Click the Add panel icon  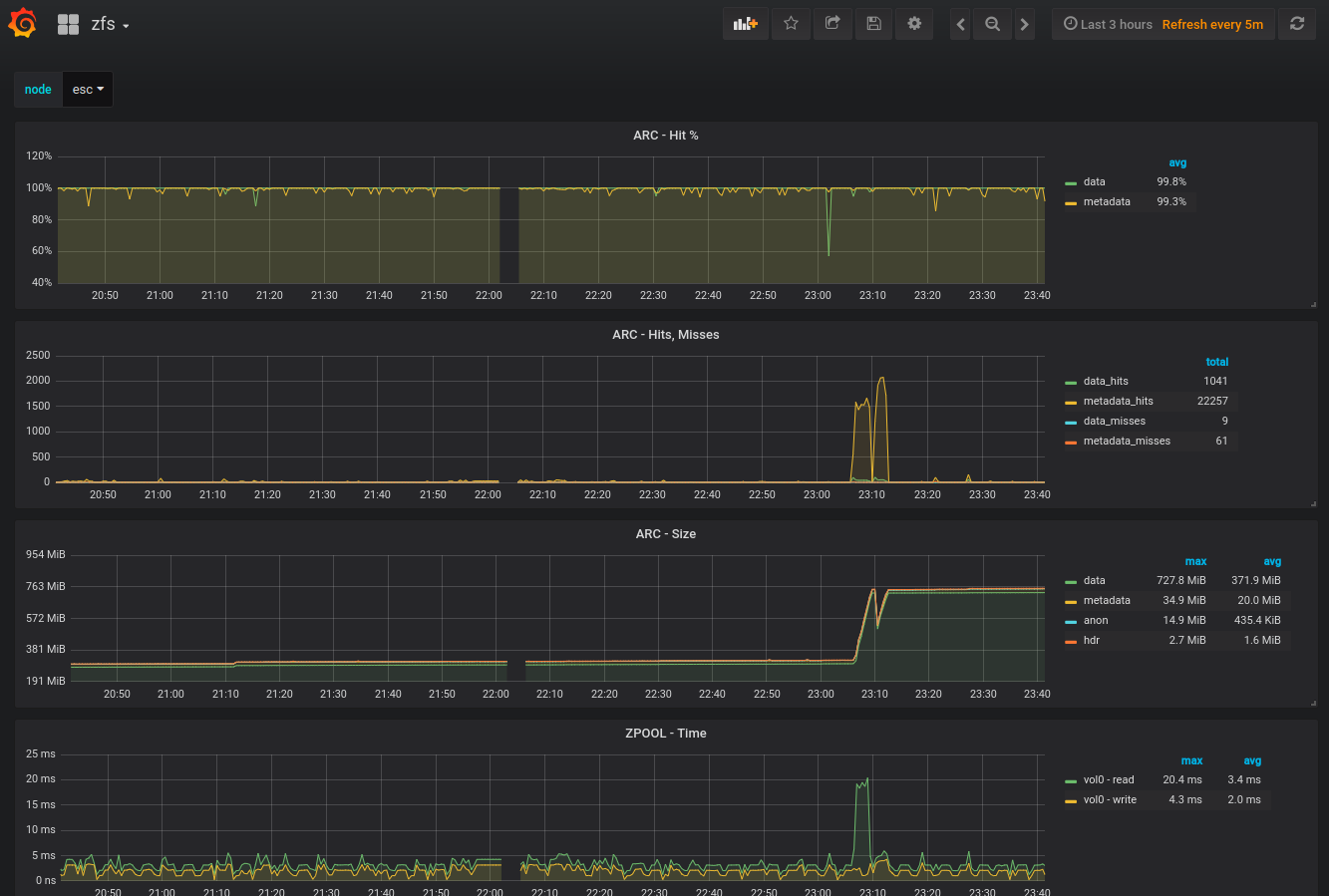[745, 24]
